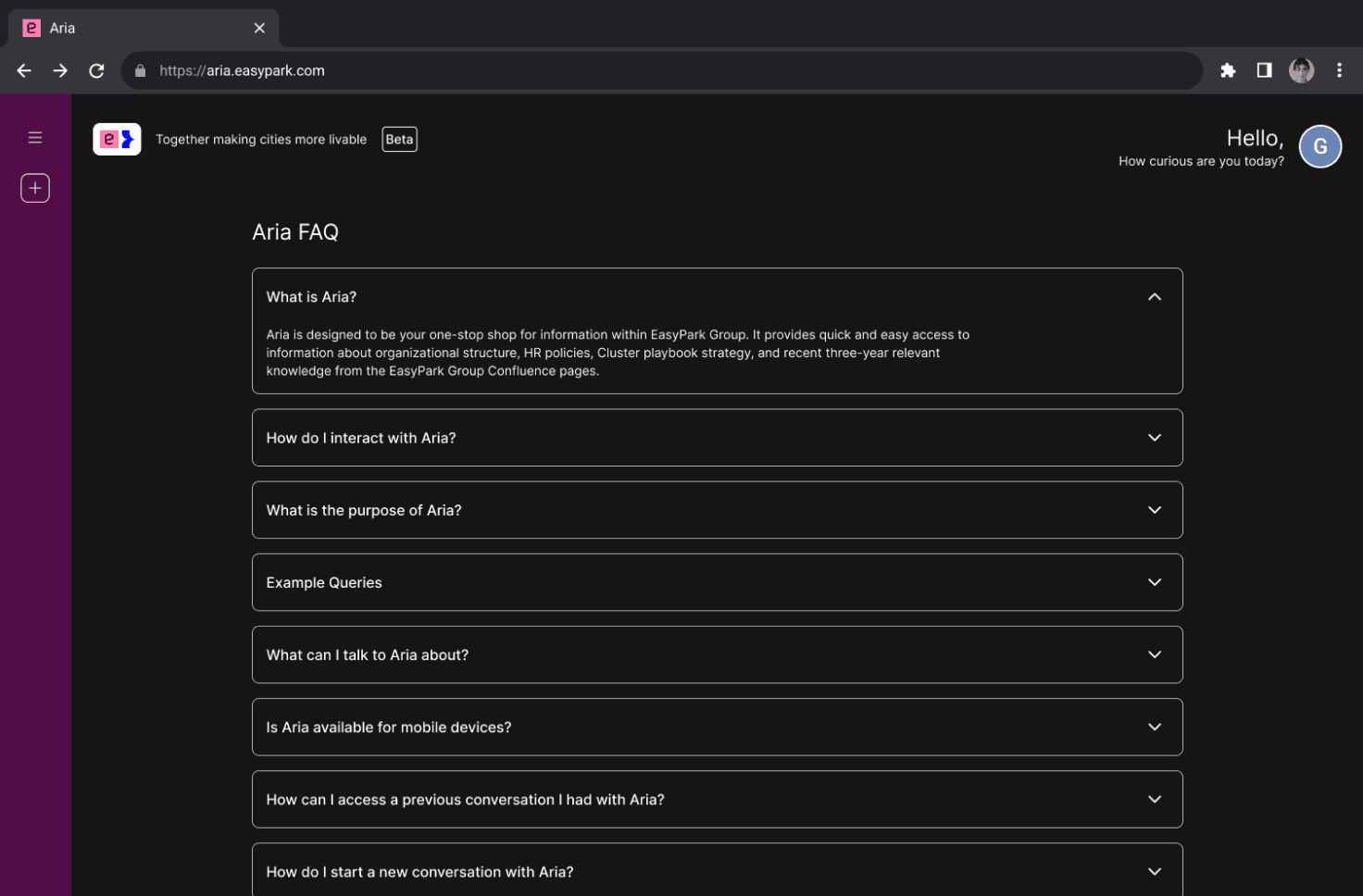This screenshot has height=896, width=1363.
Task: Click 'Together making cities more livable' tagline
Action: 261,139
